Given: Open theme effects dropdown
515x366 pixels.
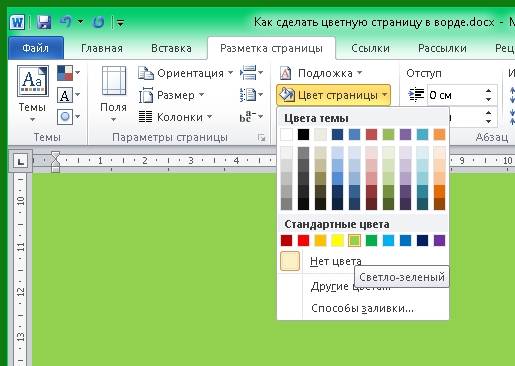Looking at the screenshot, I should [x=68, y=117].
